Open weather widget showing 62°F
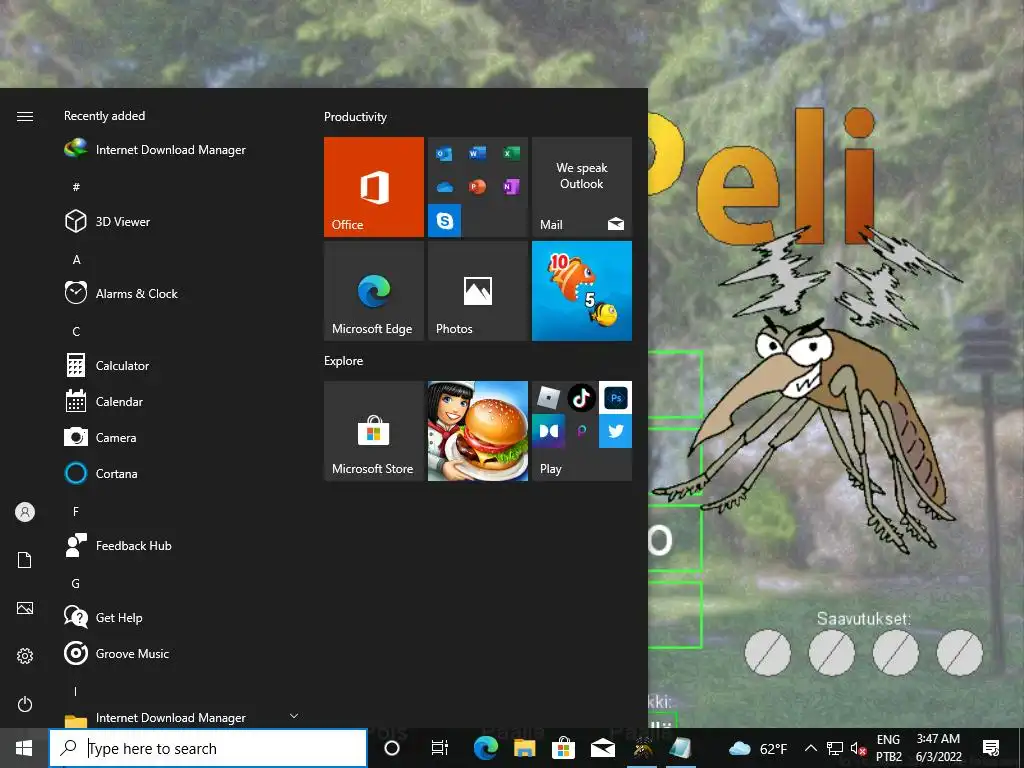This screenshot has height=768, width=1024. pos(758,748)
